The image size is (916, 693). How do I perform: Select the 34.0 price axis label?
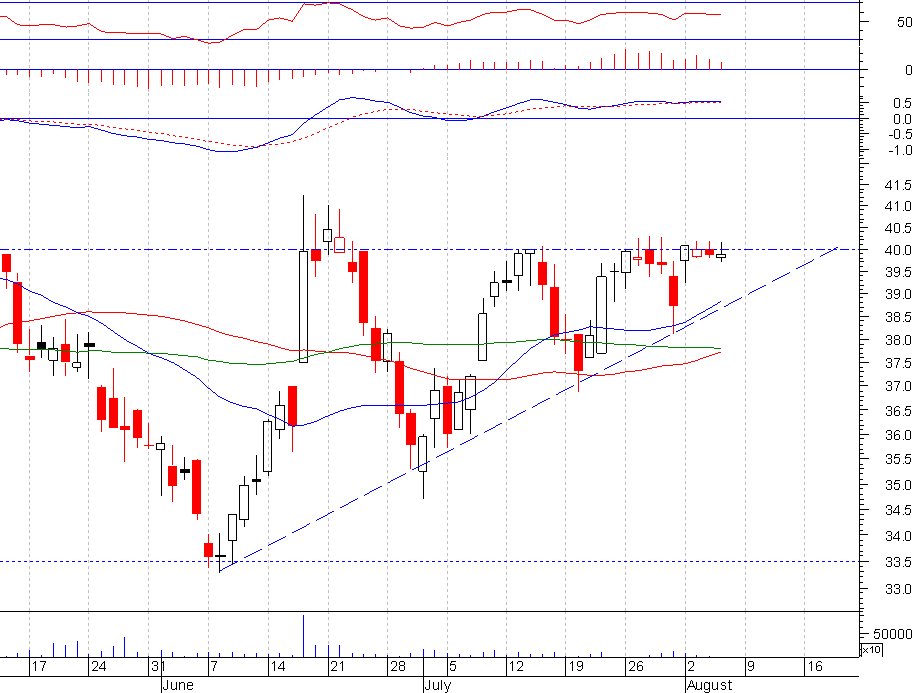(898, 536)
